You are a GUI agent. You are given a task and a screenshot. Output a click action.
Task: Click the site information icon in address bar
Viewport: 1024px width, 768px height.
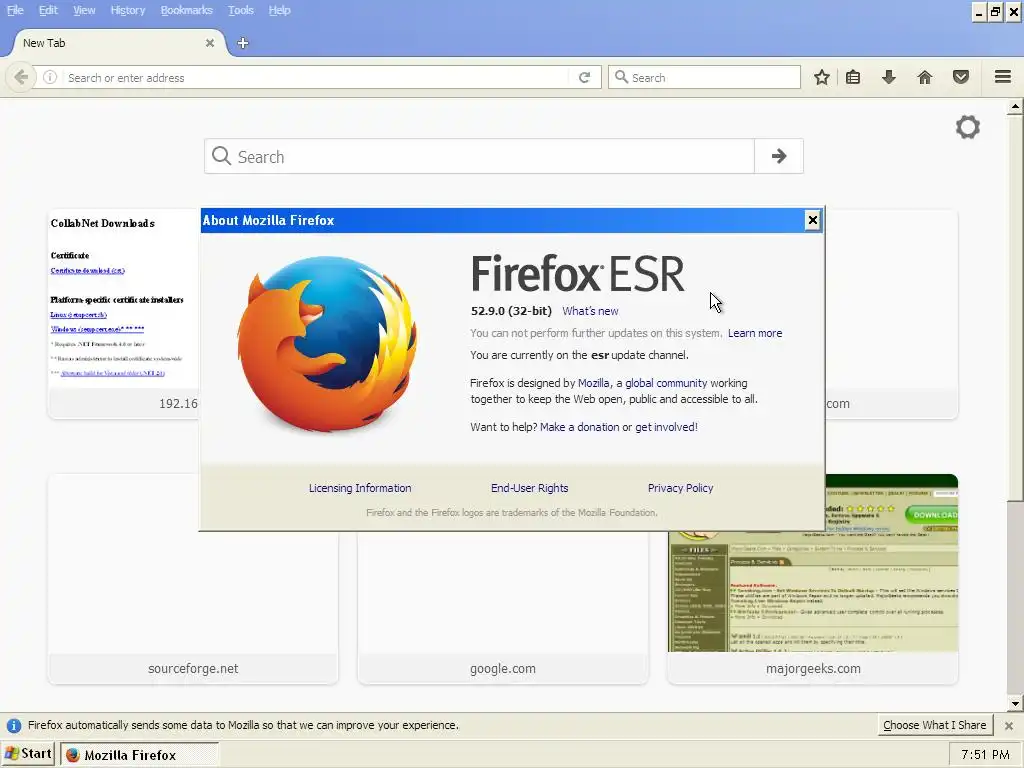coord(50,78)
